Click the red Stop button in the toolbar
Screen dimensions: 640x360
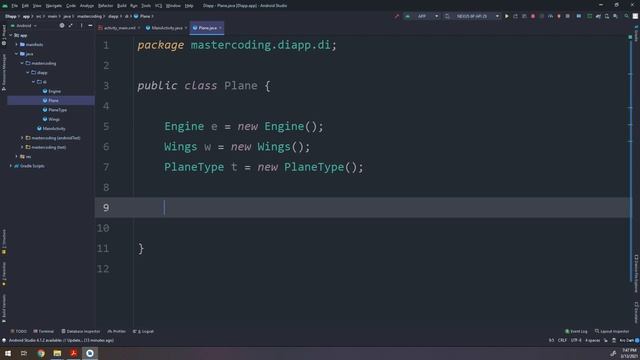pos(533,16)
